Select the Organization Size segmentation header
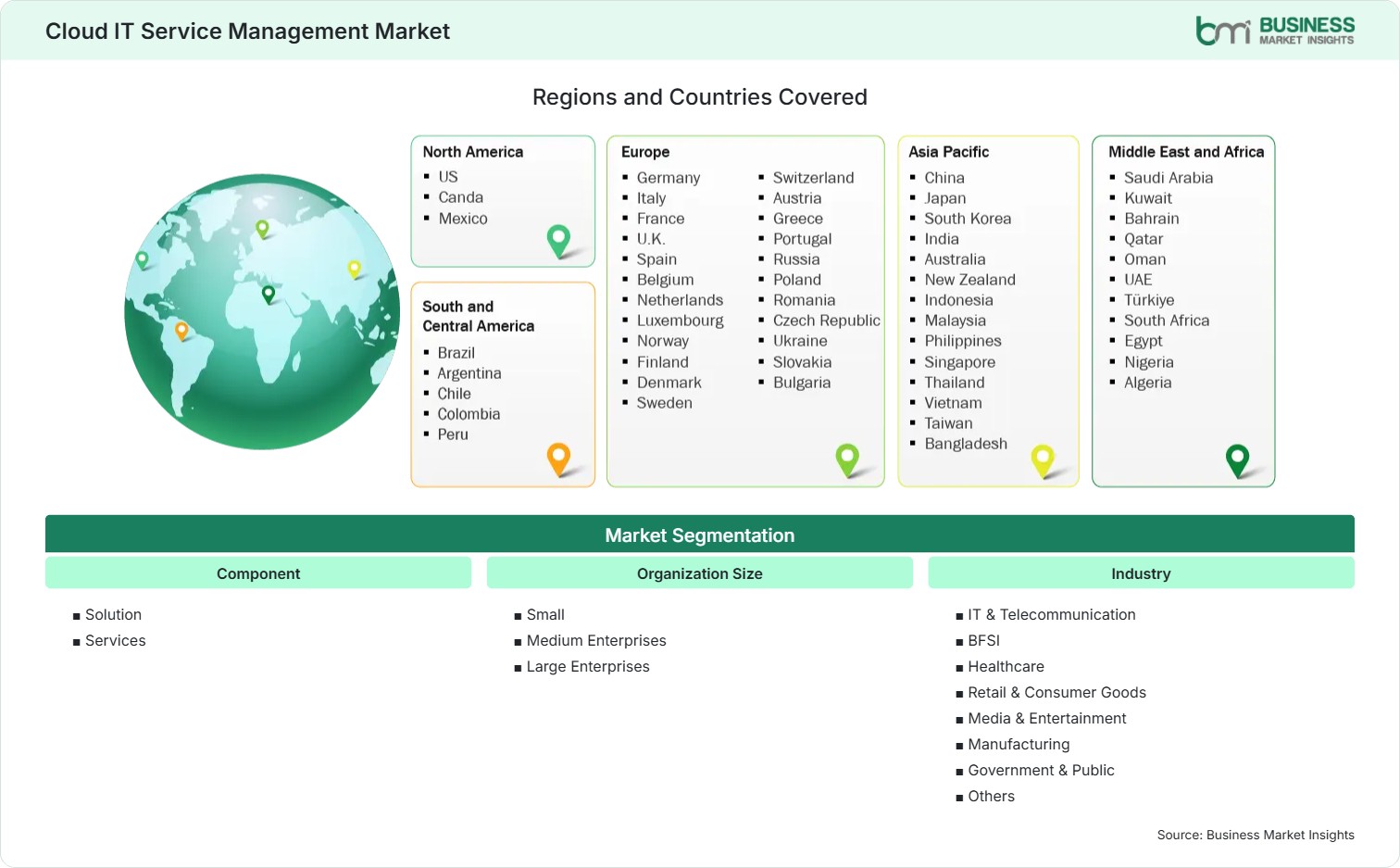This screenshot has width=1400, height=868. [x=700, y=573]
